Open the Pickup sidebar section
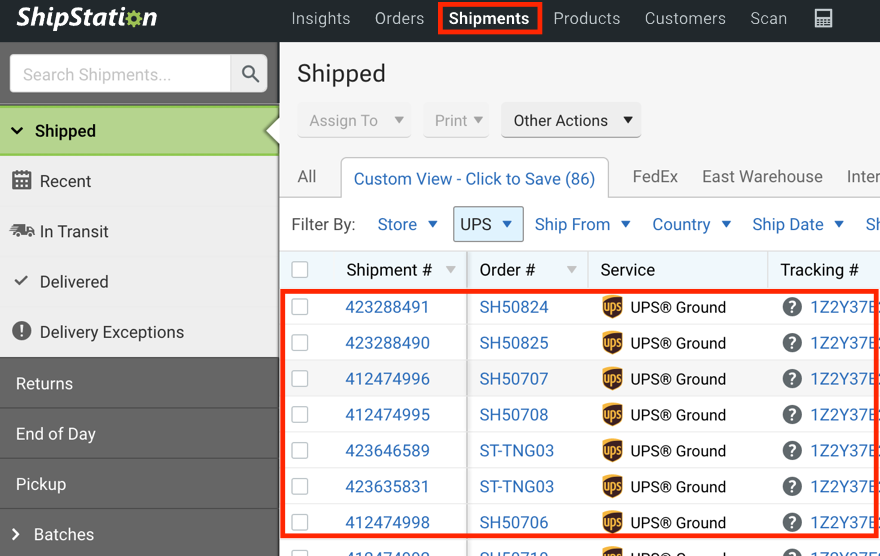Screen dimensions: 880x556 tap(139, 484)
